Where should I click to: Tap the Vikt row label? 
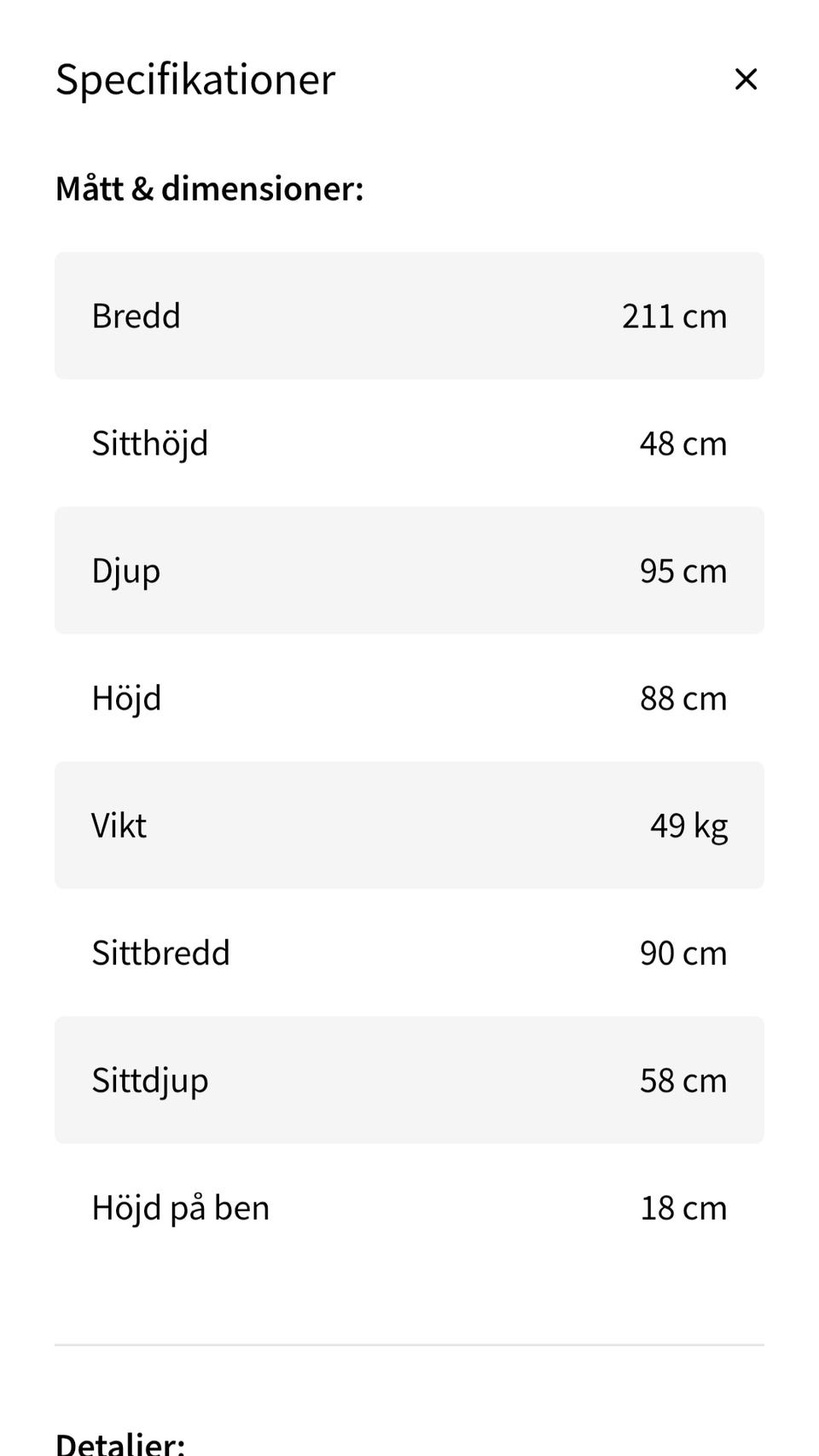(119, 826)
